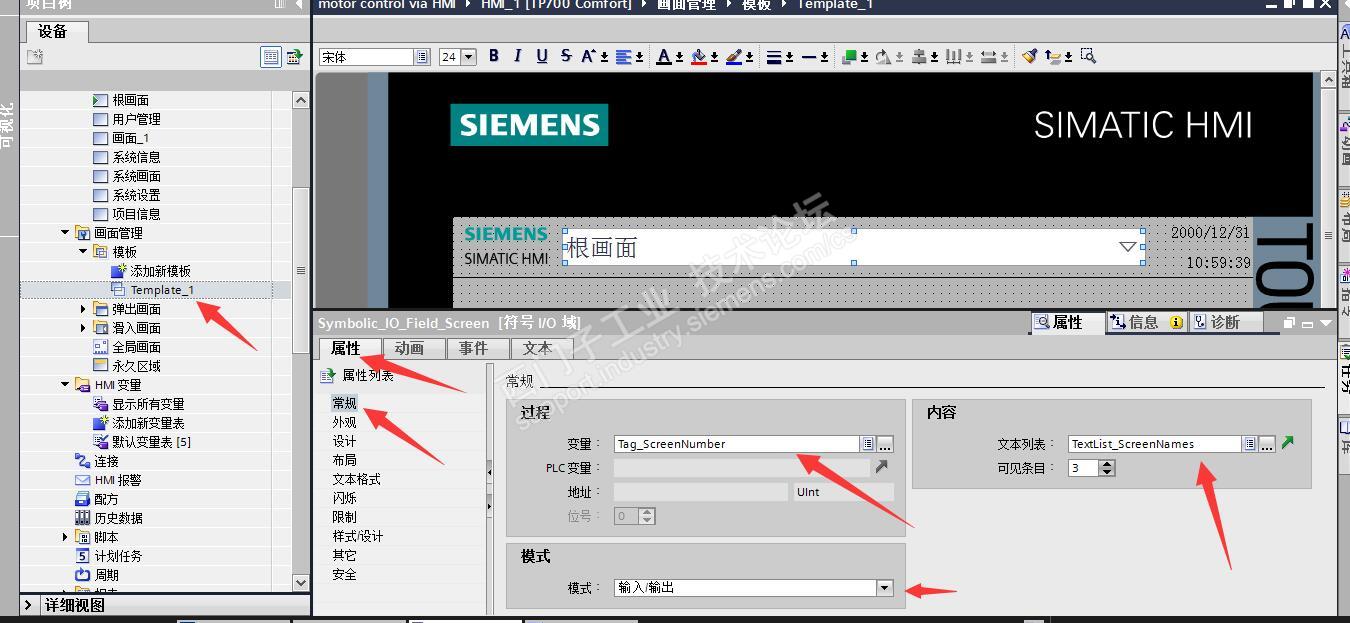Click the green layer order icon

pyautogui.click(x=849, y=56)
